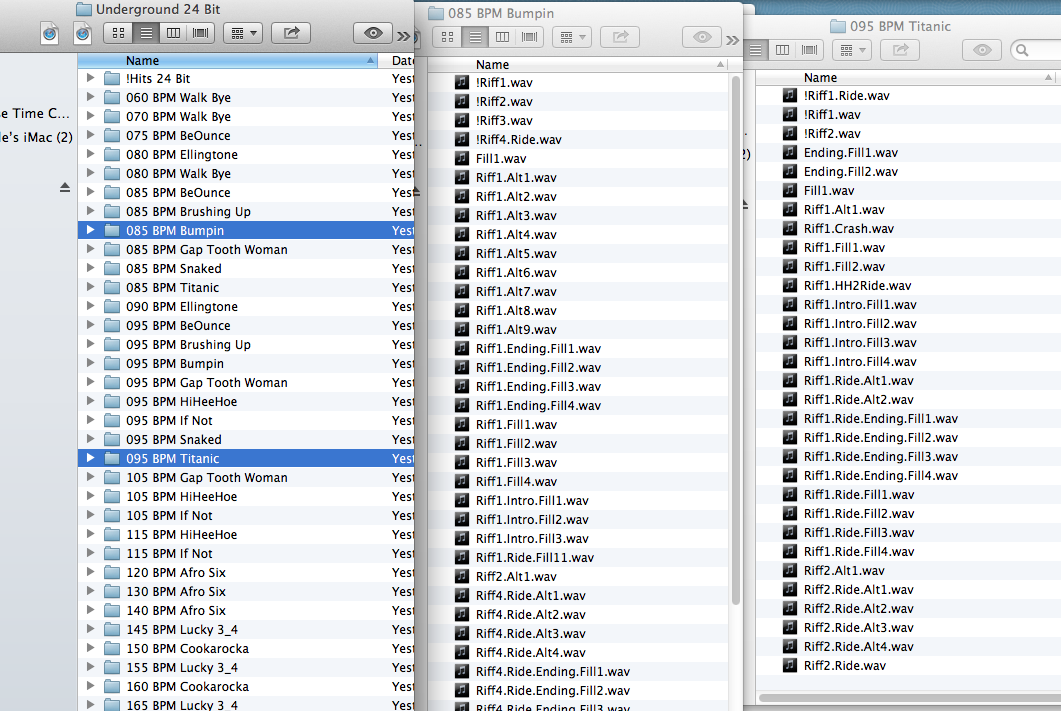1061x711 pixels.
Task: Switch 085 BPM Bumpin window to icon view
Action: [x=448, y=37]
